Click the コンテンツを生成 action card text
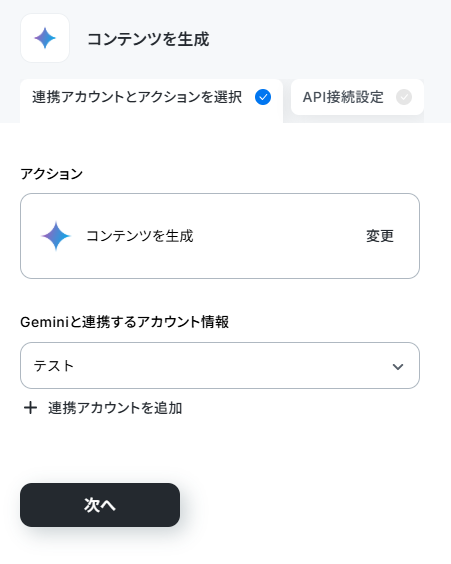Image resolution: width=451 pixels, height=564 pixels. (140, 236)
